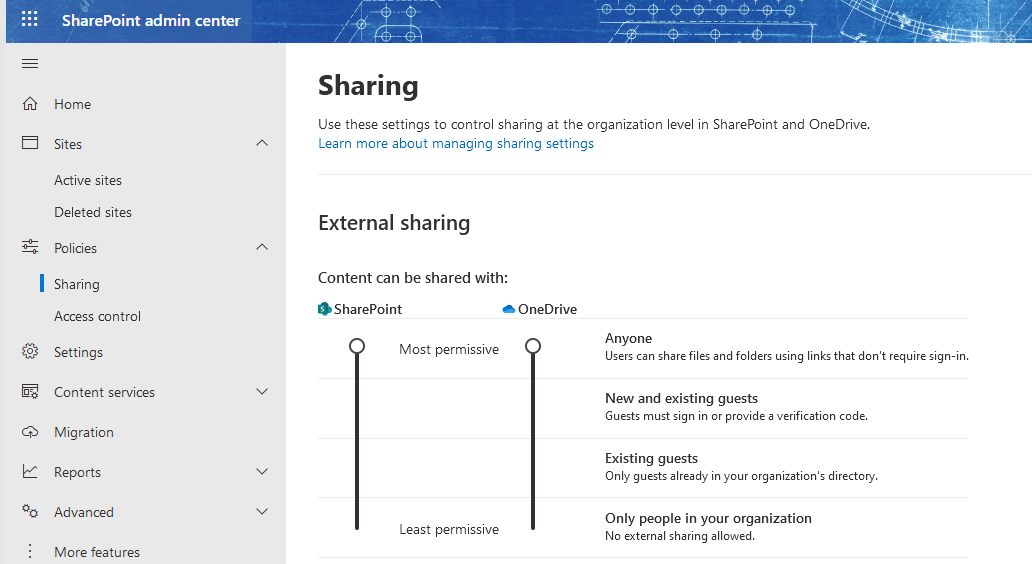The height and width of the screenshot is (564, 1032).
Task: Click 'No external sharing allowed.' description
Action: (x=680, y=536)
